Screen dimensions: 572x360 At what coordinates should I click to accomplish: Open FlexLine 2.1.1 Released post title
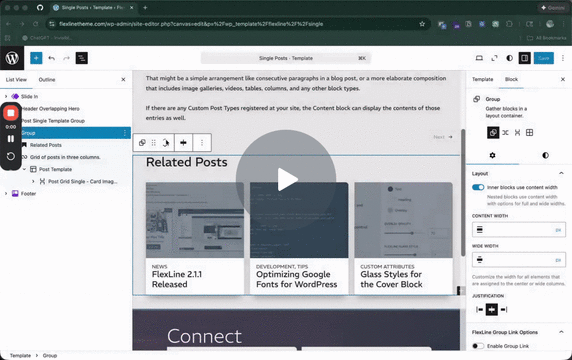(177, 279)
